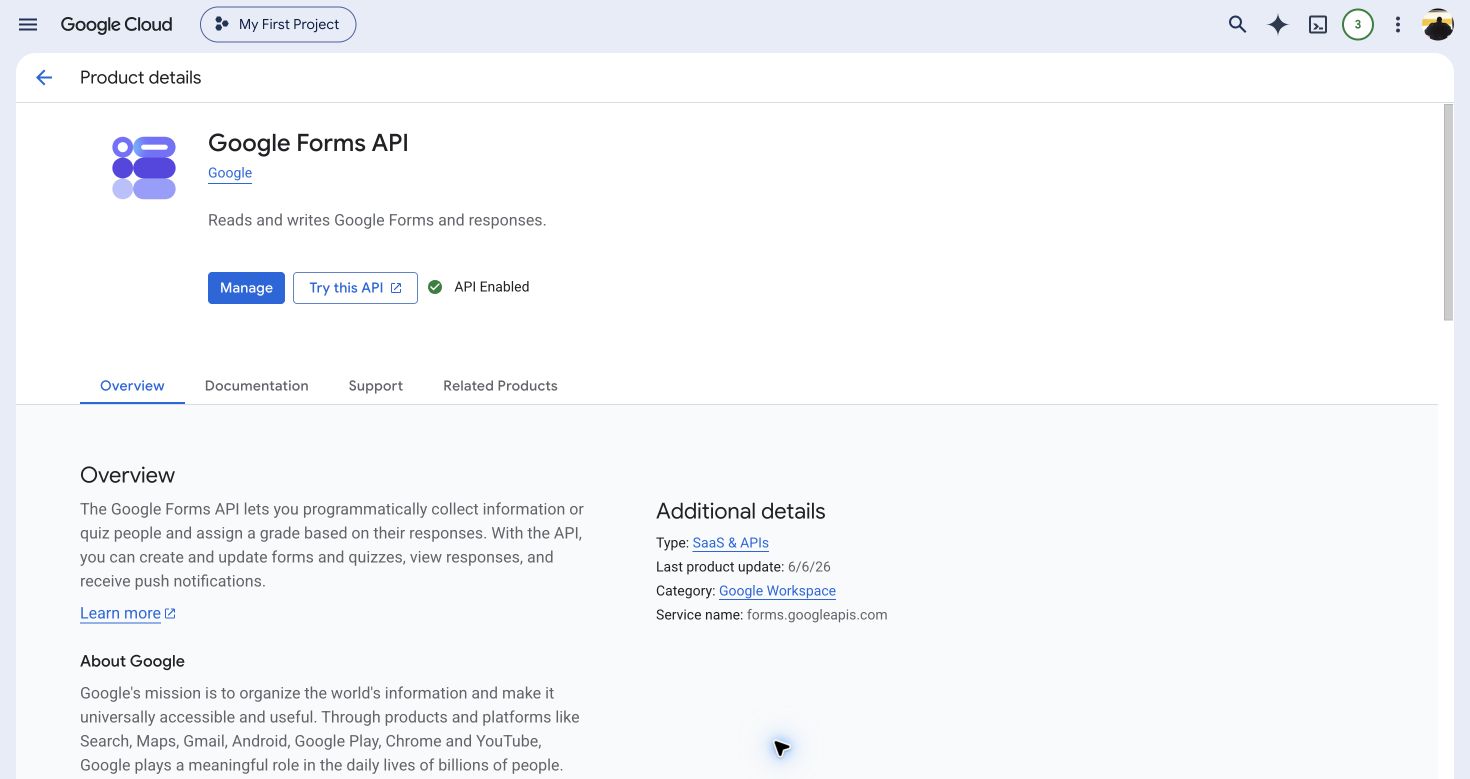Click the Manage button

pyautogui.click(x=246, y=288)
